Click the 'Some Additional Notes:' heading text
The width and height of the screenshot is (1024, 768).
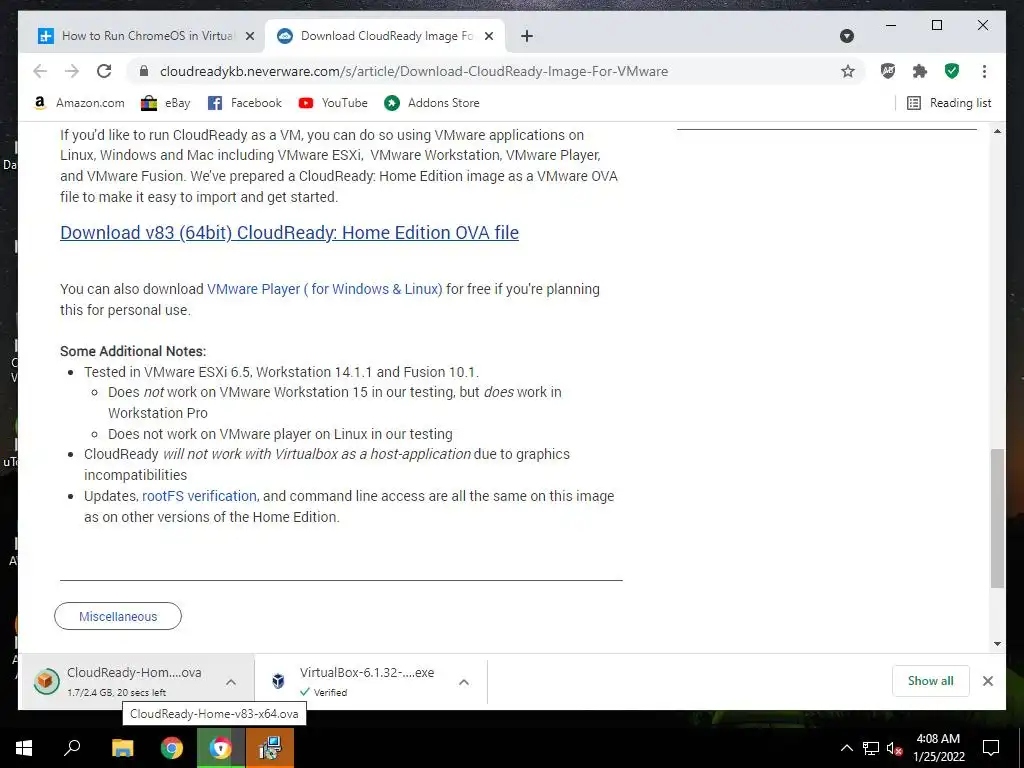point(133,351)
